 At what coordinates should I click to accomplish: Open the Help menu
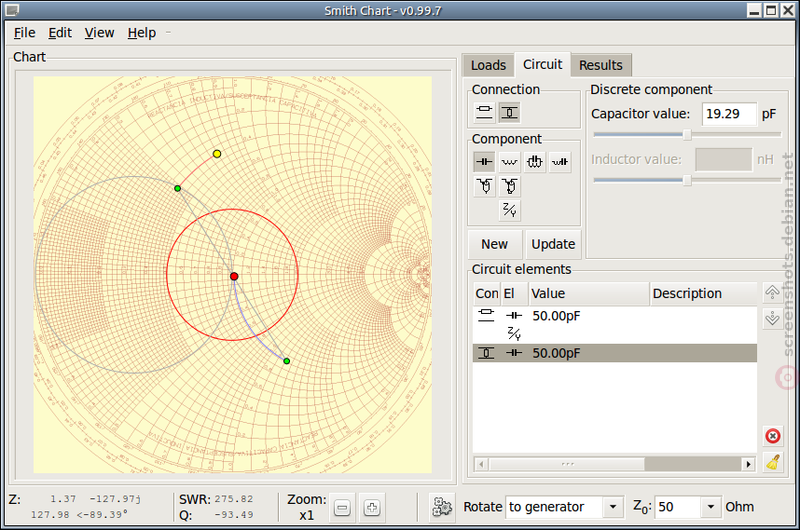tap(141, 33)
